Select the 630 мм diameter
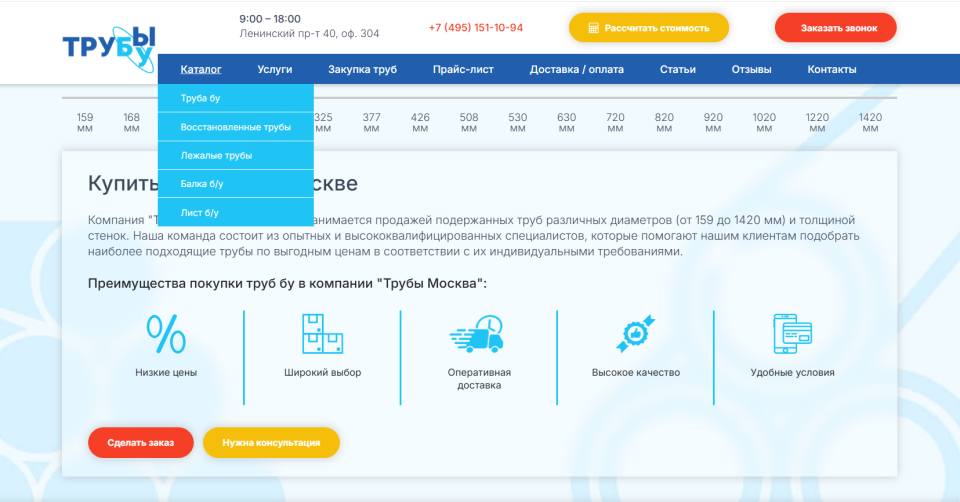 [567, 122]
